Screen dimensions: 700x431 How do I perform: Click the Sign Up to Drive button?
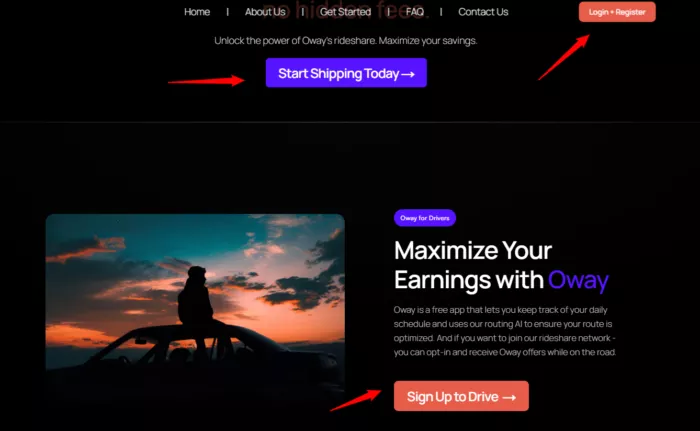point(461,396)
